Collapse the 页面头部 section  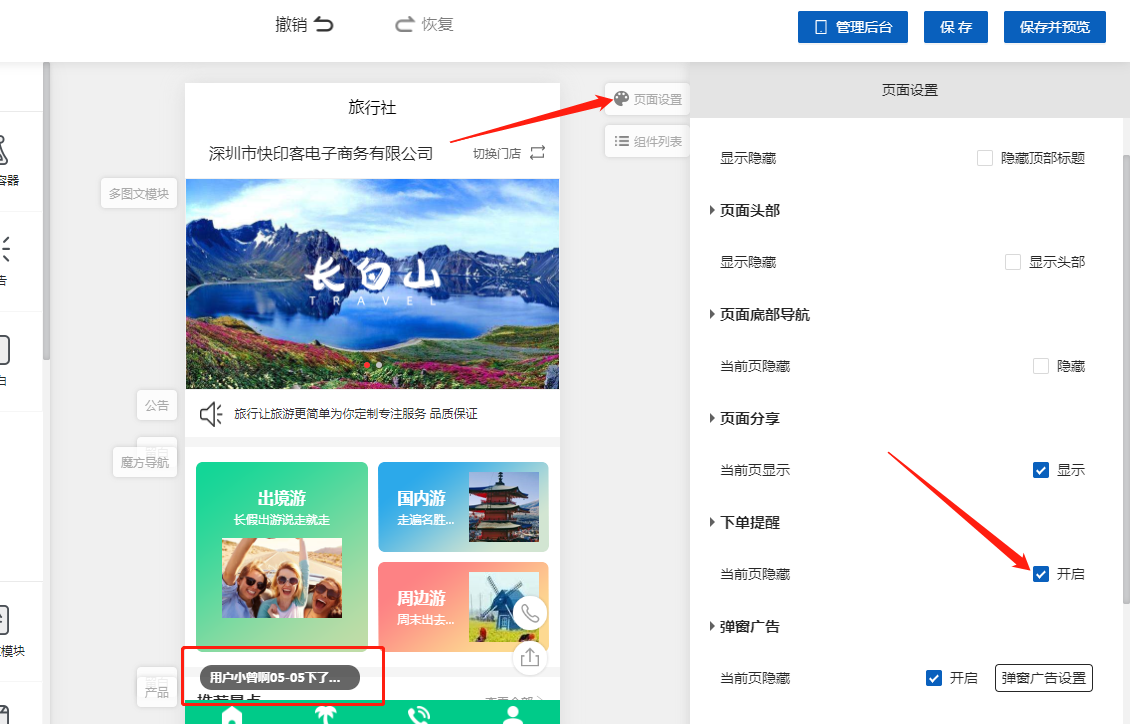click(x=712, y=210)
